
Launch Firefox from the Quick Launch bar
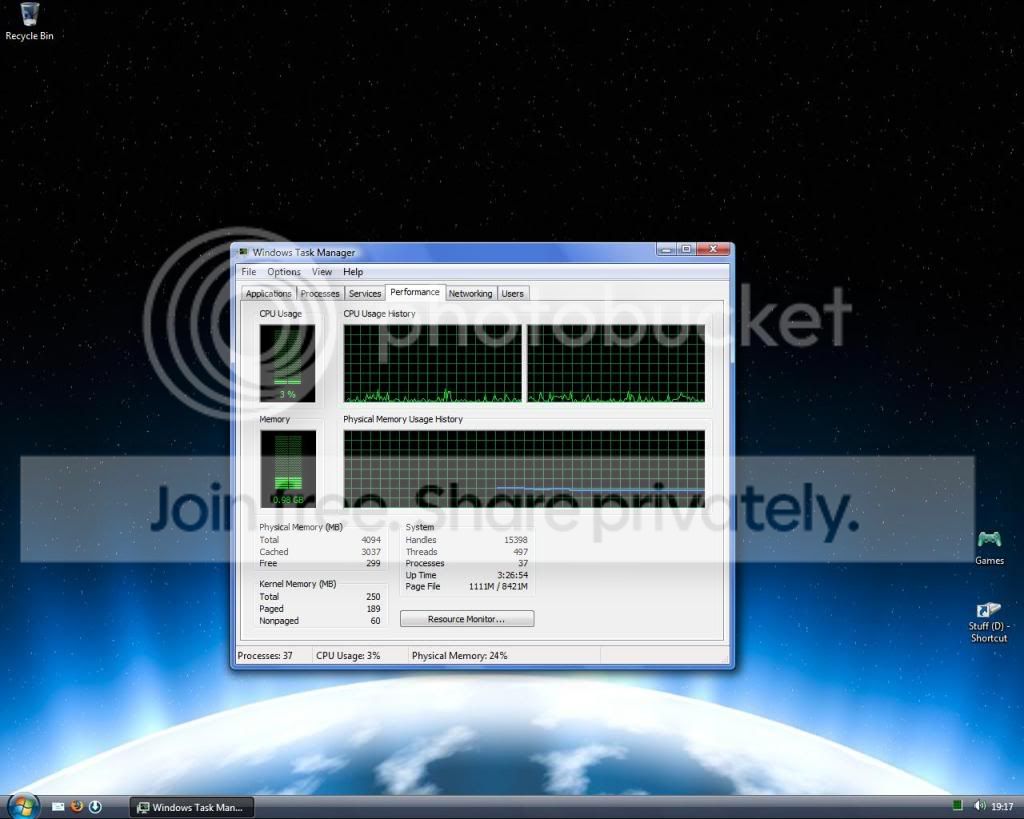click(x=76, y=806)
